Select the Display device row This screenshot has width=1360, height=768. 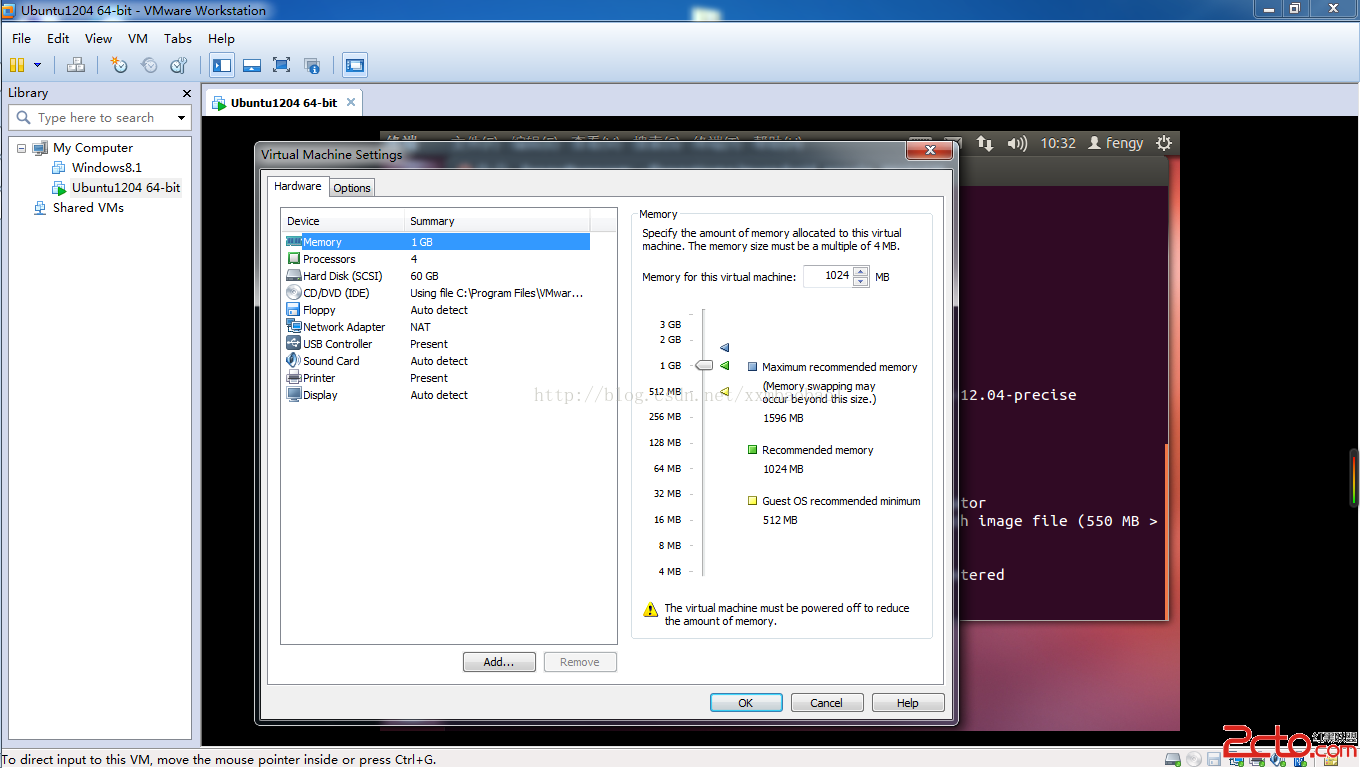point(437,395)
